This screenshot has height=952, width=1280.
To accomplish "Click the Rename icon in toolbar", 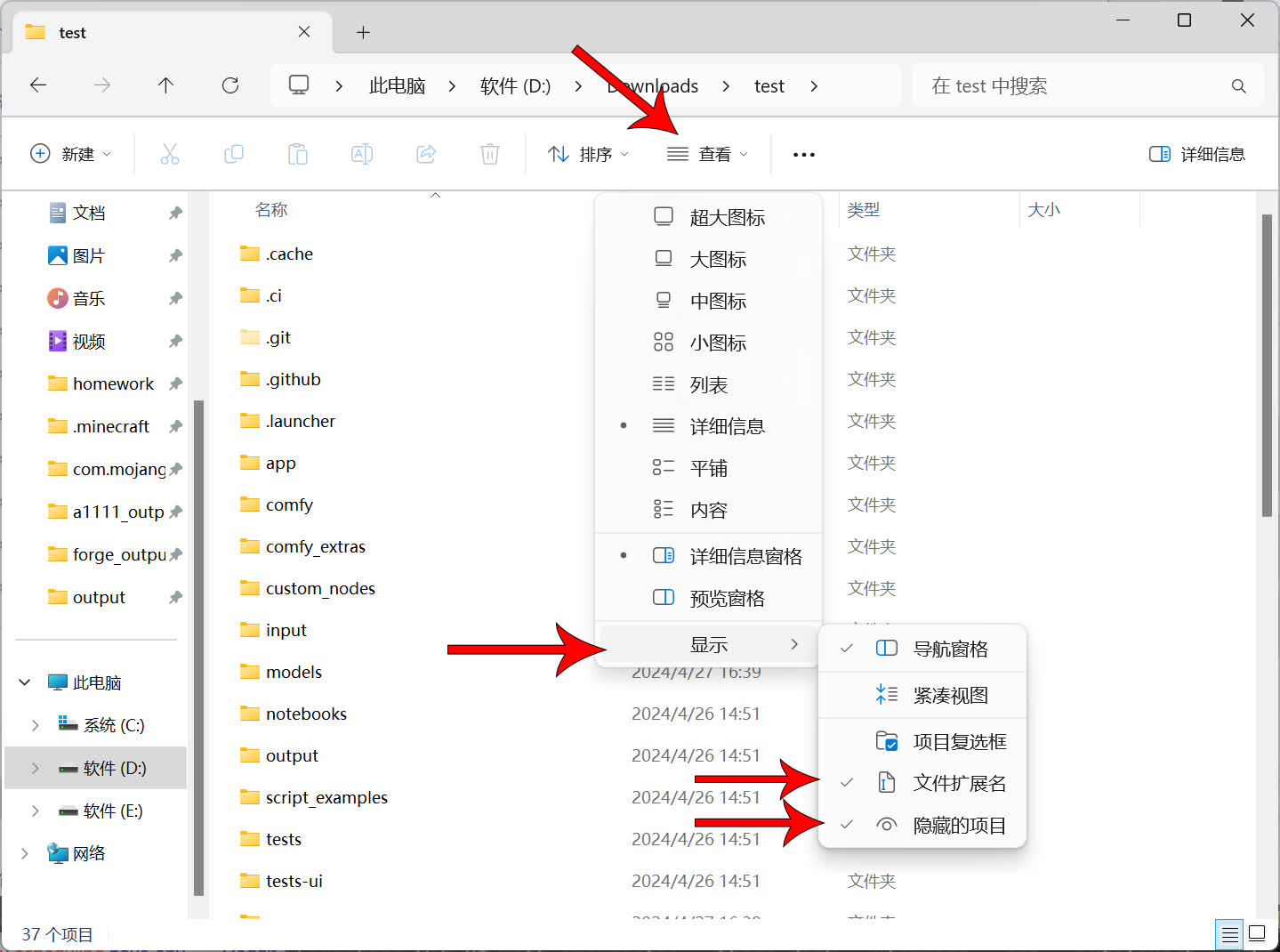I will [x=361, y=154].
